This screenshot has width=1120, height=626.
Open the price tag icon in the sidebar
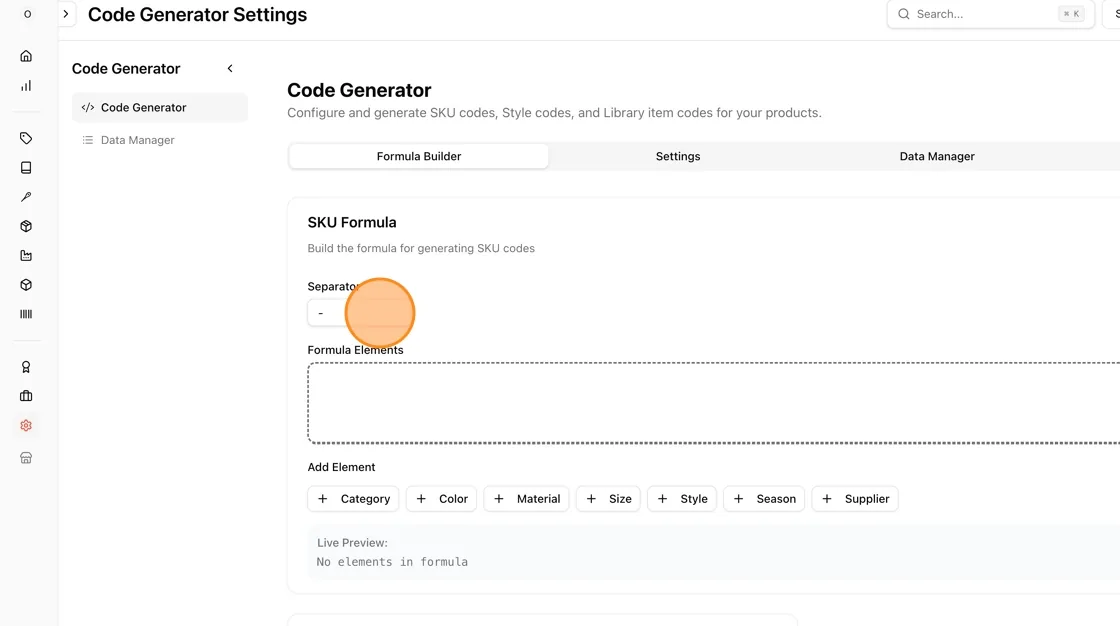tap(26, 138)
